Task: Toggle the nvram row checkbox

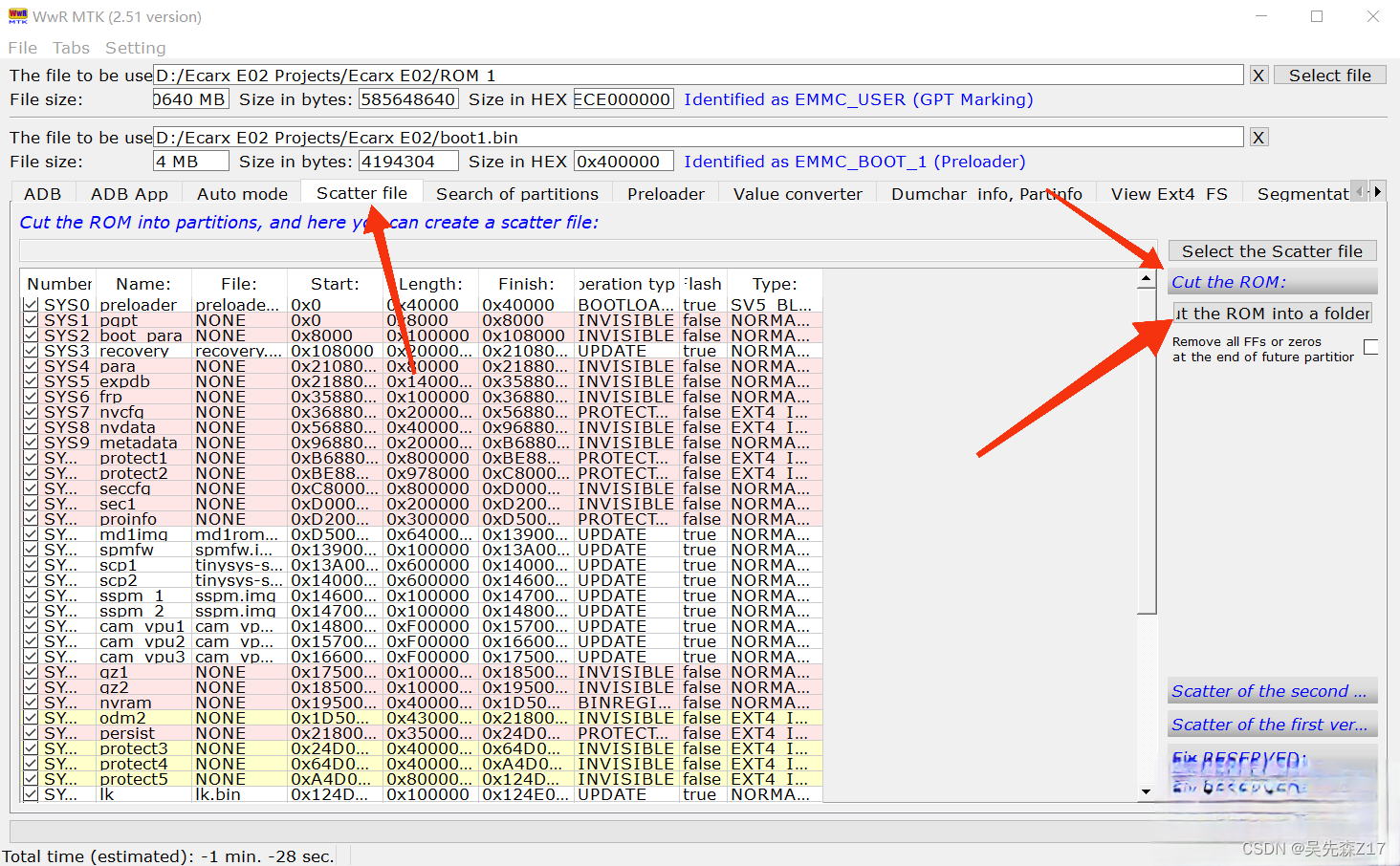Action: point(32,703)
